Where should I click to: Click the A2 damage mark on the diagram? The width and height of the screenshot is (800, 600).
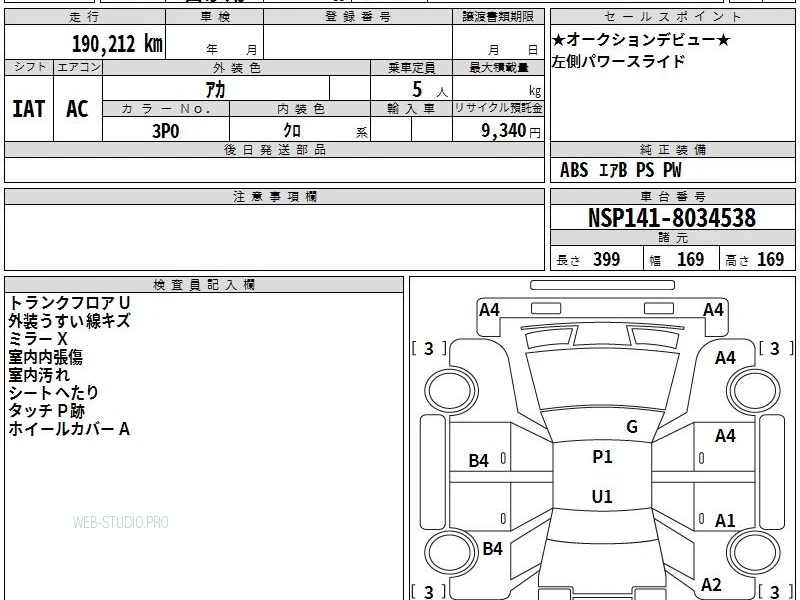(x=711, y=584)
